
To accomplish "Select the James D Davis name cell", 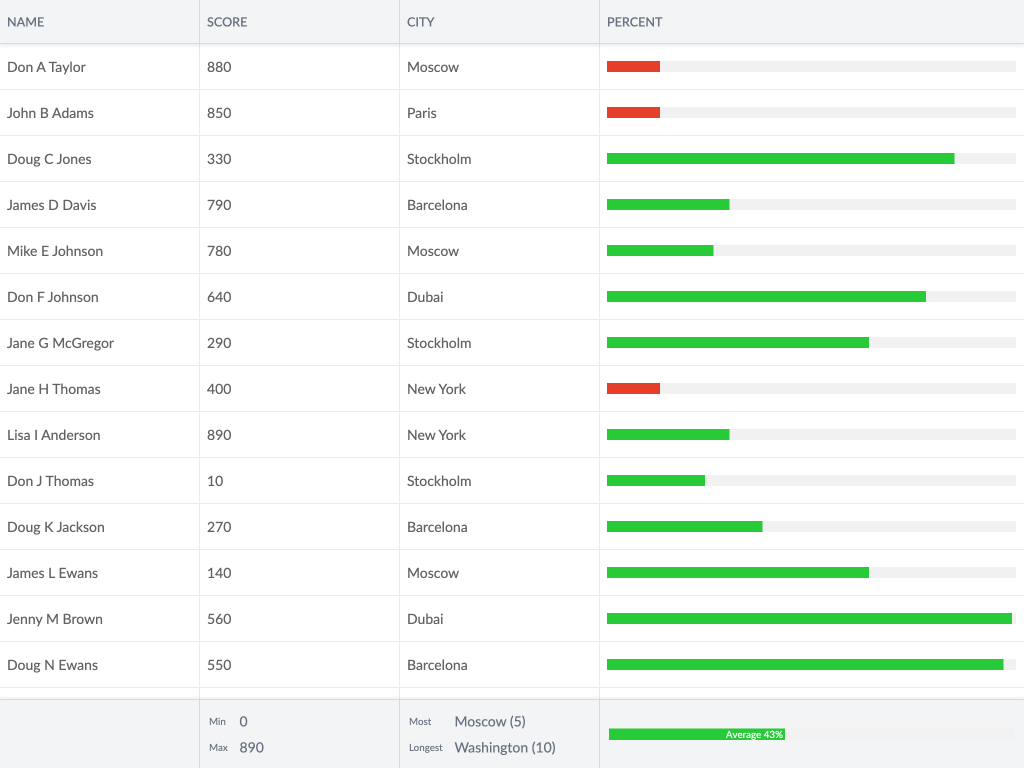I will click(99, 205).
